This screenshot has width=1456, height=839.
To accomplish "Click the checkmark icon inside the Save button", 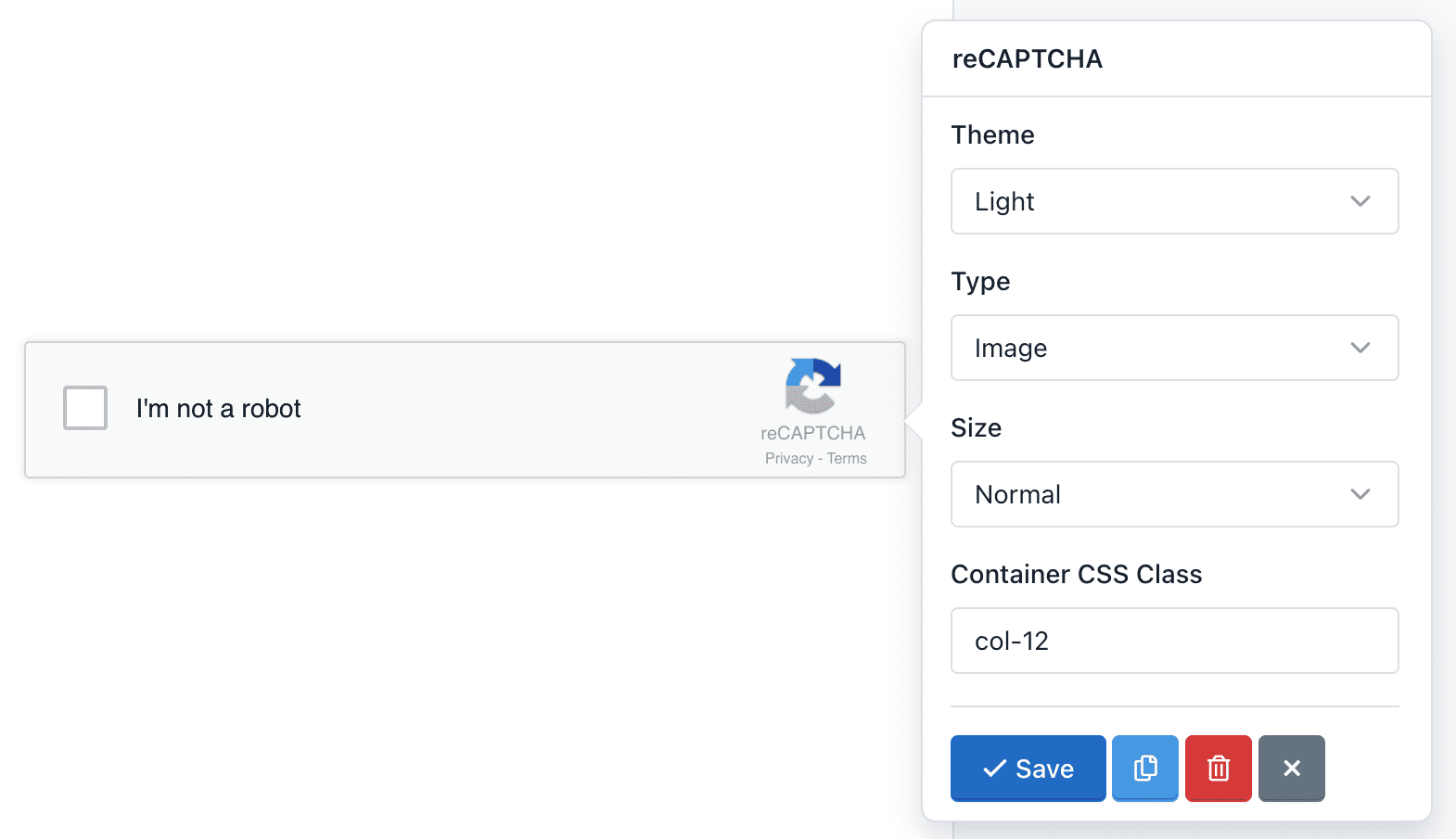I will click(994, 769).
